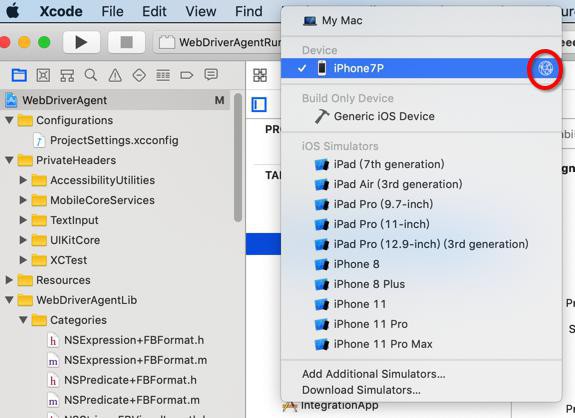The height and width of the screenshot is (418, 575).
Task: Click the MobileCoreServices folder name
Action: pyautogui.click(x=102, y=200)
